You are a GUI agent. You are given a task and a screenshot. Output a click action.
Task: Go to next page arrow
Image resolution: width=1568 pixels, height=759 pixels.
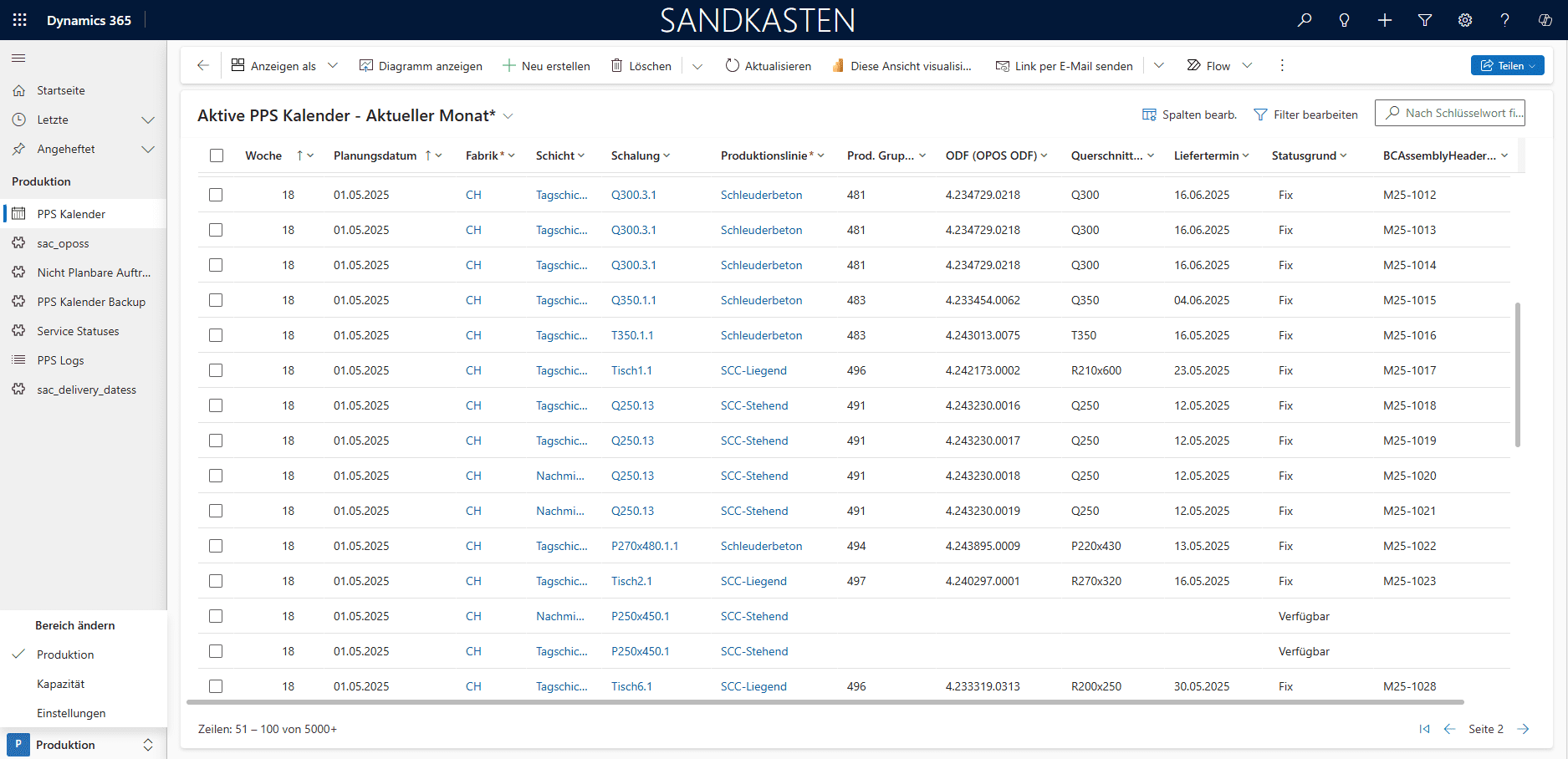coord(1523,729)
